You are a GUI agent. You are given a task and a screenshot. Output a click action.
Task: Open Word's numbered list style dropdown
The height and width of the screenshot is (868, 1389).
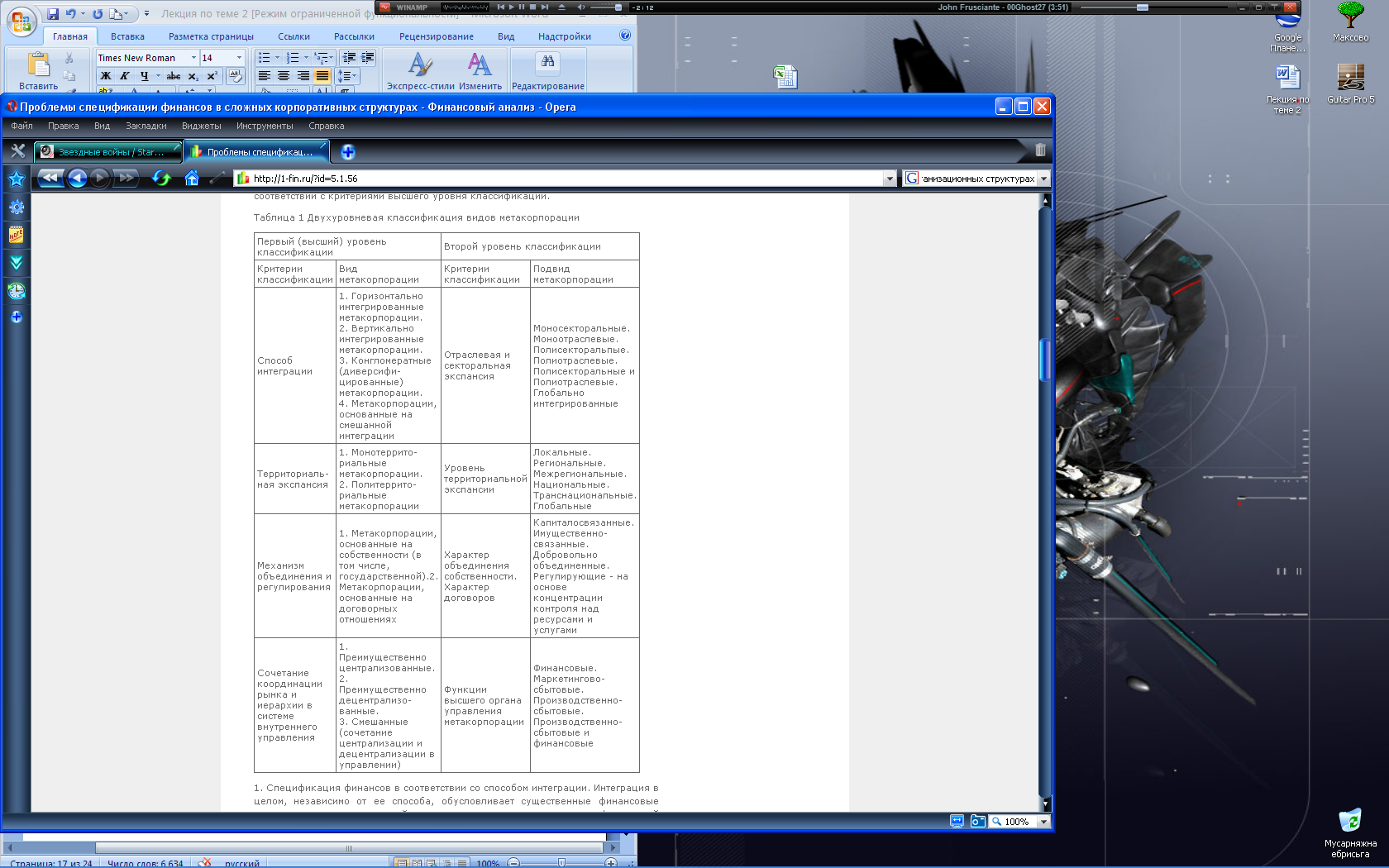(x=306, y=58)
